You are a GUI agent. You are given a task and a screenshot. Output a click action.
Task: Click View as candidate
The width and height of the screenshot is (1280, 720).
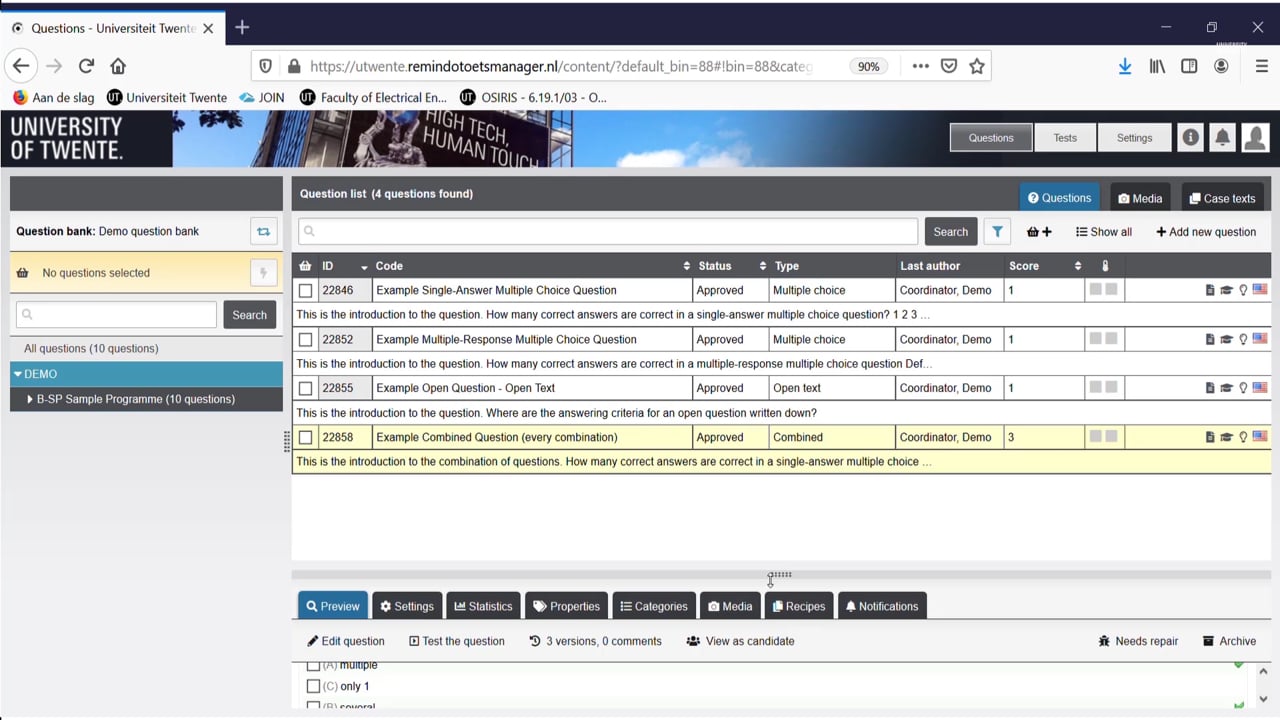[x=741, y=641]
